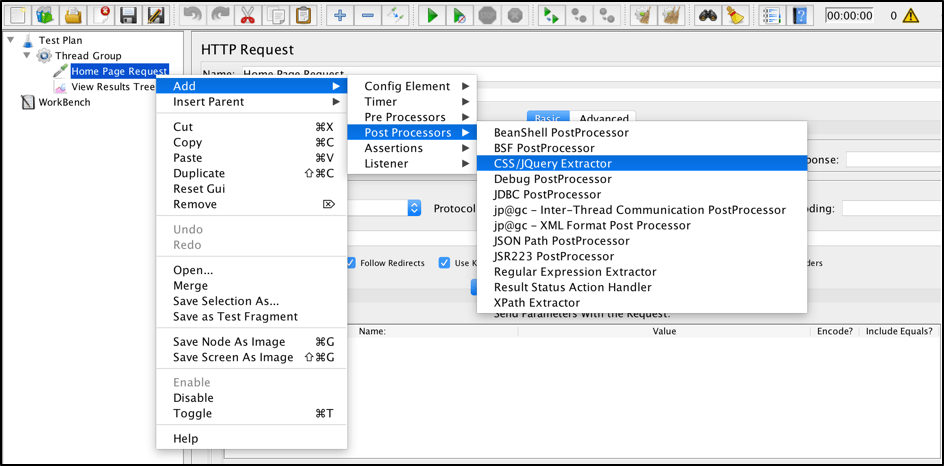The width and height of the screenshot is (944, 466).
Task: Click the Shutdown test icon
Action: [515, 15]
